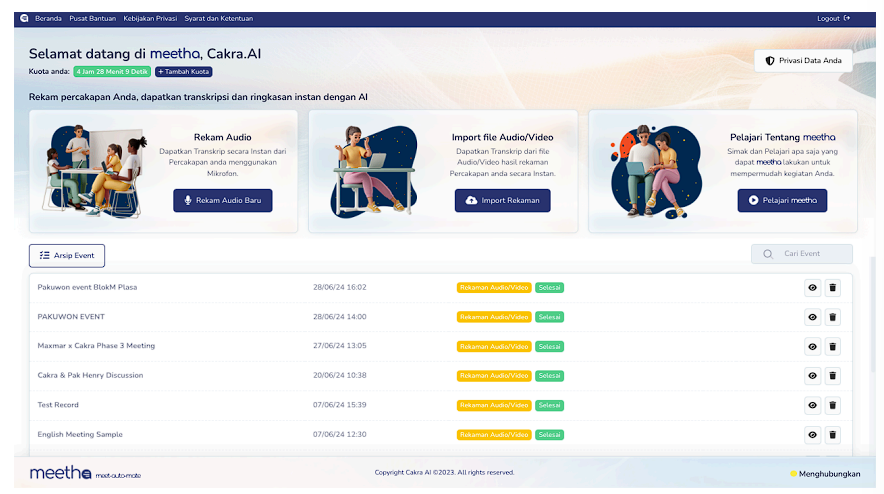Click the remaining quota badge 4 Jam 28 Menit
Image resolution: width=884 pixels, height=494 pixels.
click(x=112, y=72)
